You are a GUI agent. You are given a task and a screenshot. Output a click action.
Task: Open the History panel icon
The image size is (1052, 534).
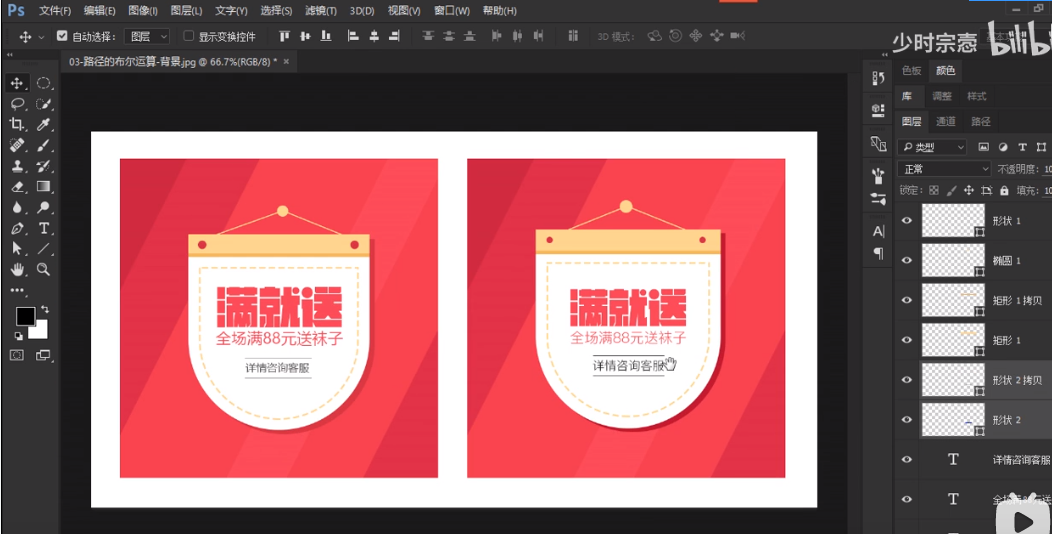pos(878,78)
